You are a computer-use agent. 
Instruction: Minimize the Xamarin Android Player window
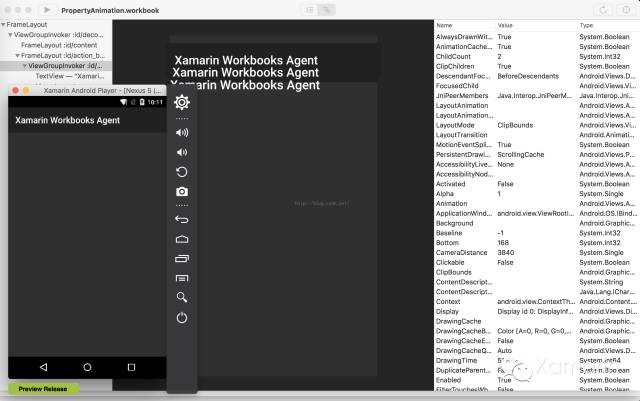tap(26, 90)
